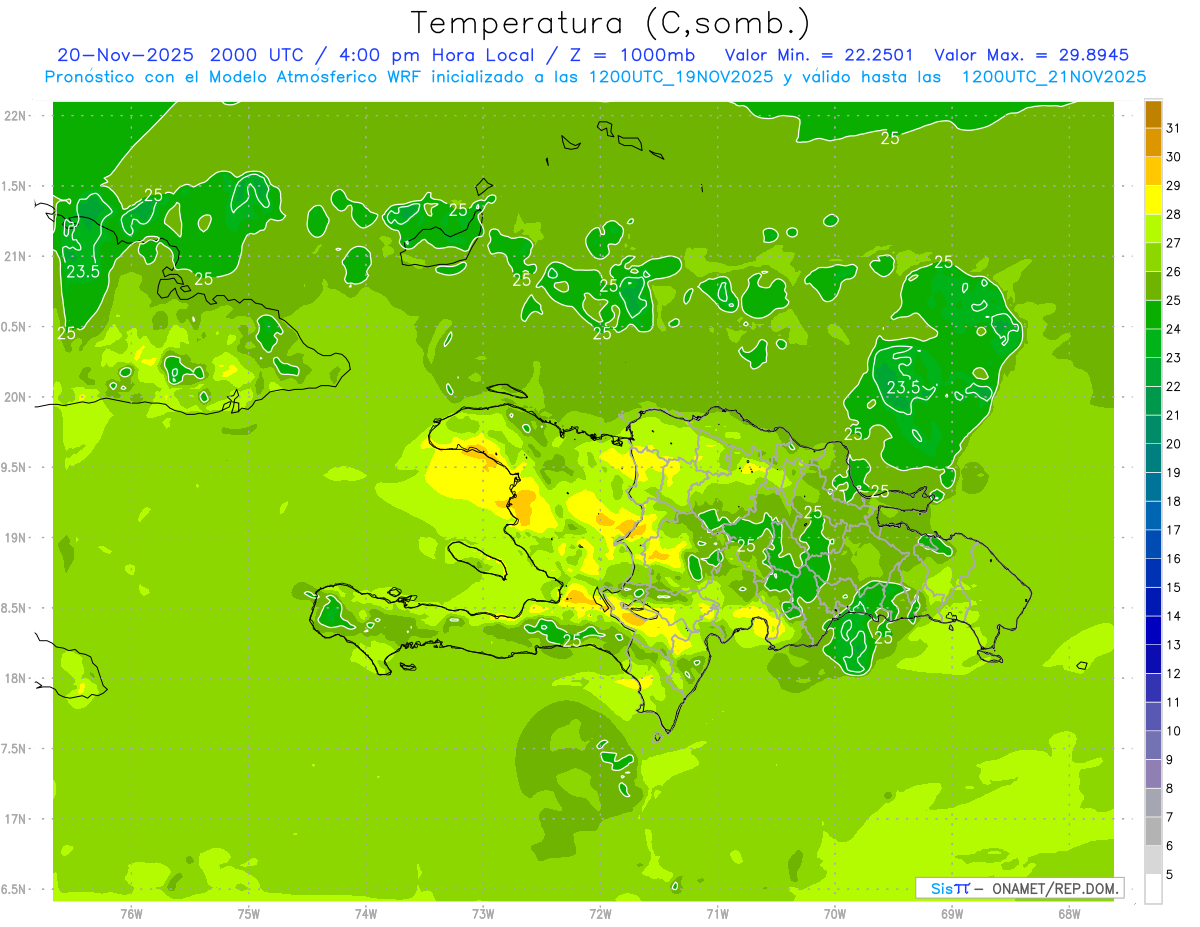Screen dimensions: 1200x927
Task: Select the dark blue swatch between 12 and 13
Action: click(1153, 659)
